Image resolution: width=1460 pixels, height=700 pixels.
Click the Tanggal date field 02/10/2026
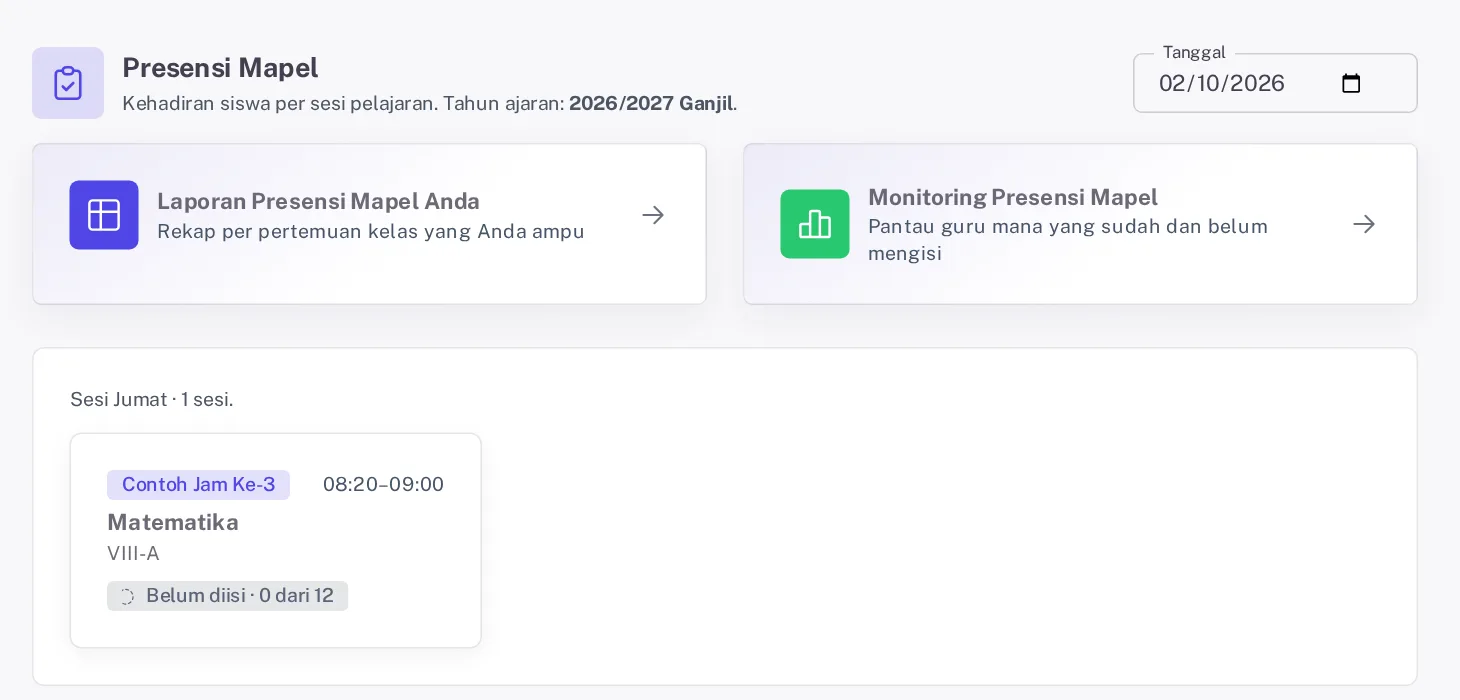1275,83
